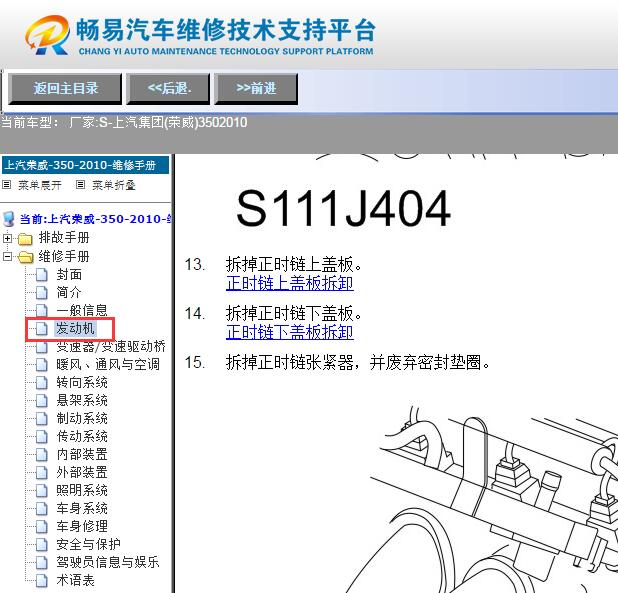The width and height of the screenshot is (618, 593).
Task: Open the 一般信息 page
Action: point(82,310)
